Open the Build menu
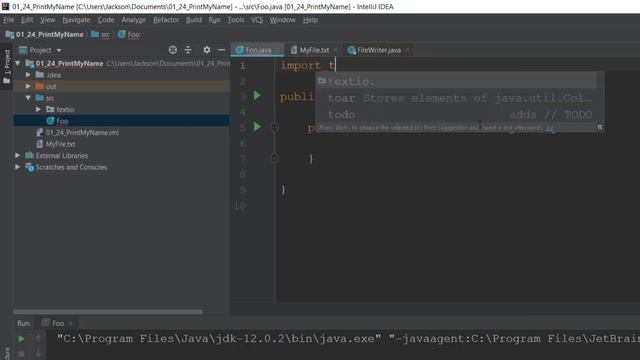The width and height of the screenshot is (640, 360). coord(193,20)
